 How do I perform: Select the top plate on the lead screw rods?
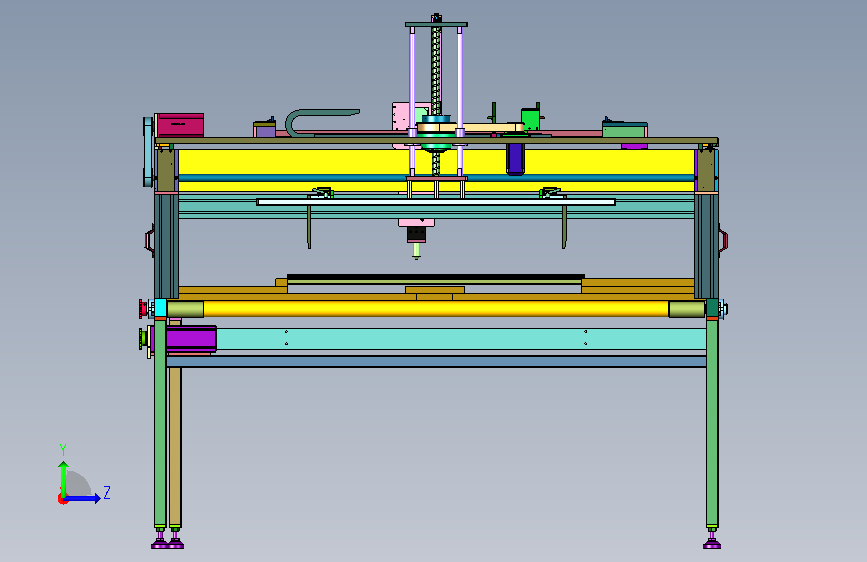436,24
